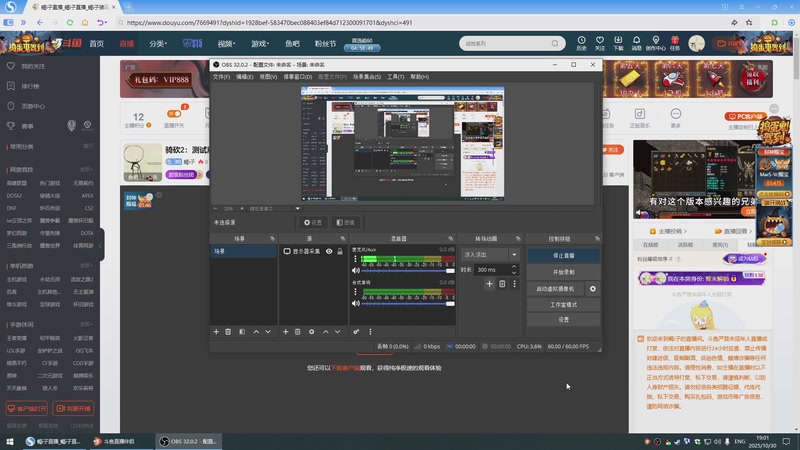Expand the Douyu 视频 nav dropdown
The width and height of the screenshot is (800, 450).
tap(226, 44)
